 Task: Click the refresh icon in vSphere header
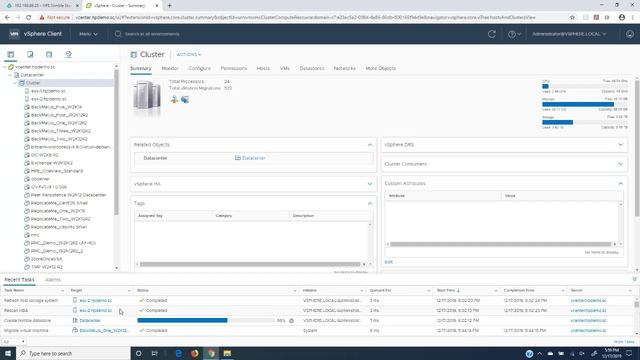pyautogui.click(x=492, y=34)
